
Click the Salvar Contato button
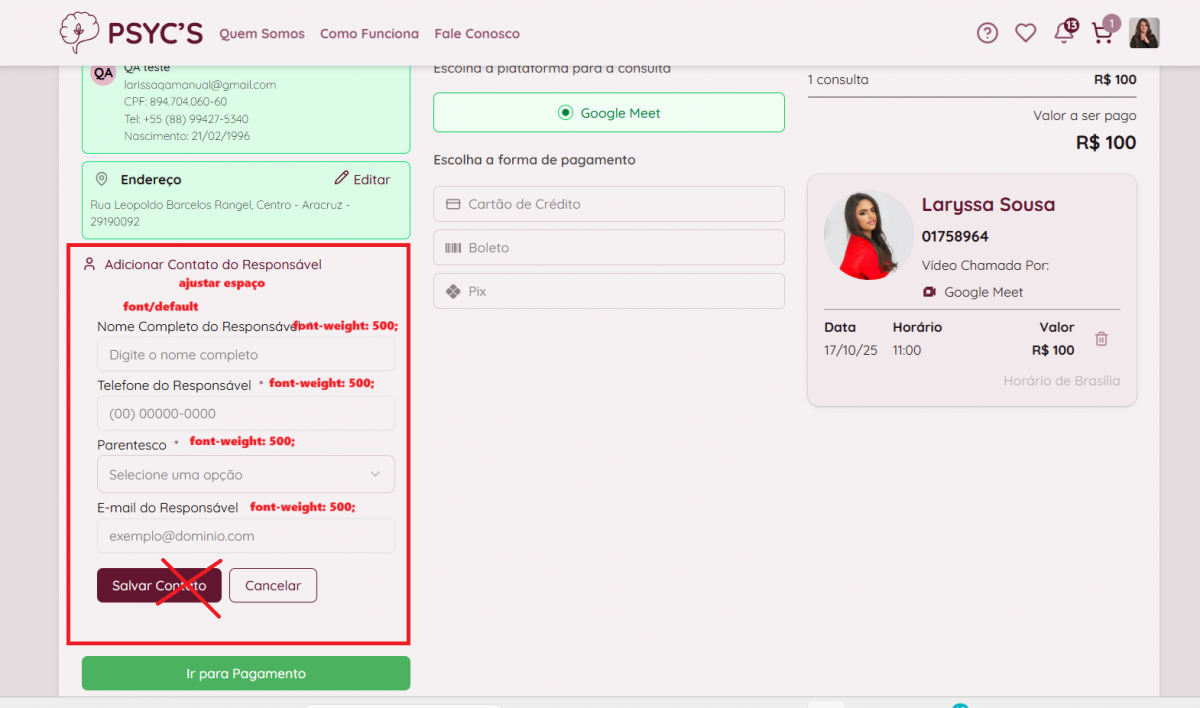pos(159,586)
